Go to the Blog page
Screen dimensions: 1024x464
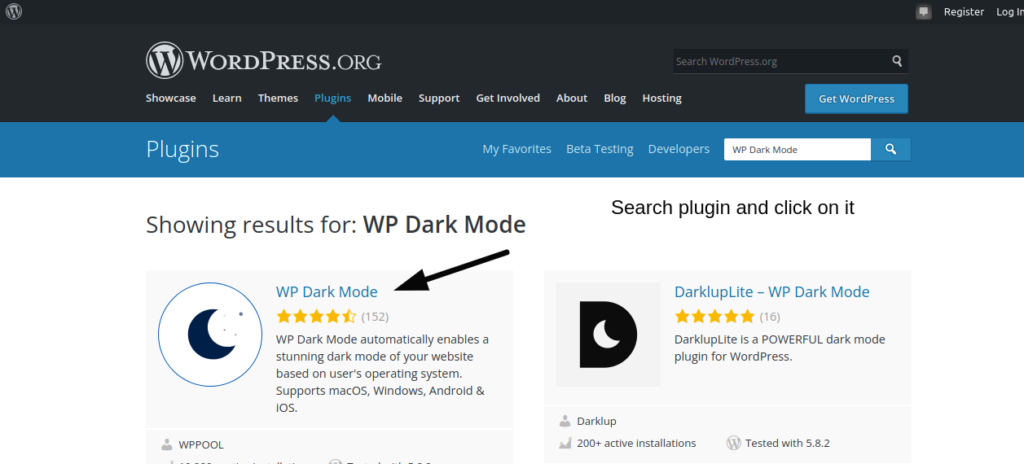(615, 98)
